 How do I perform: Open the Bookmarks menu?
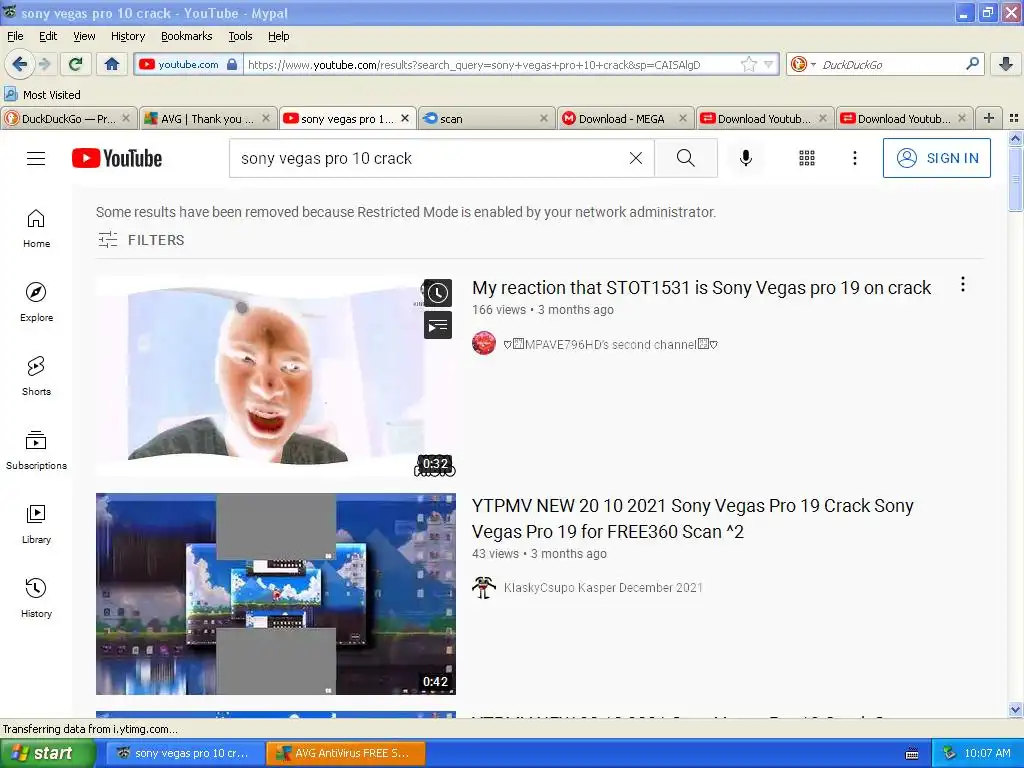coord(186,36)
